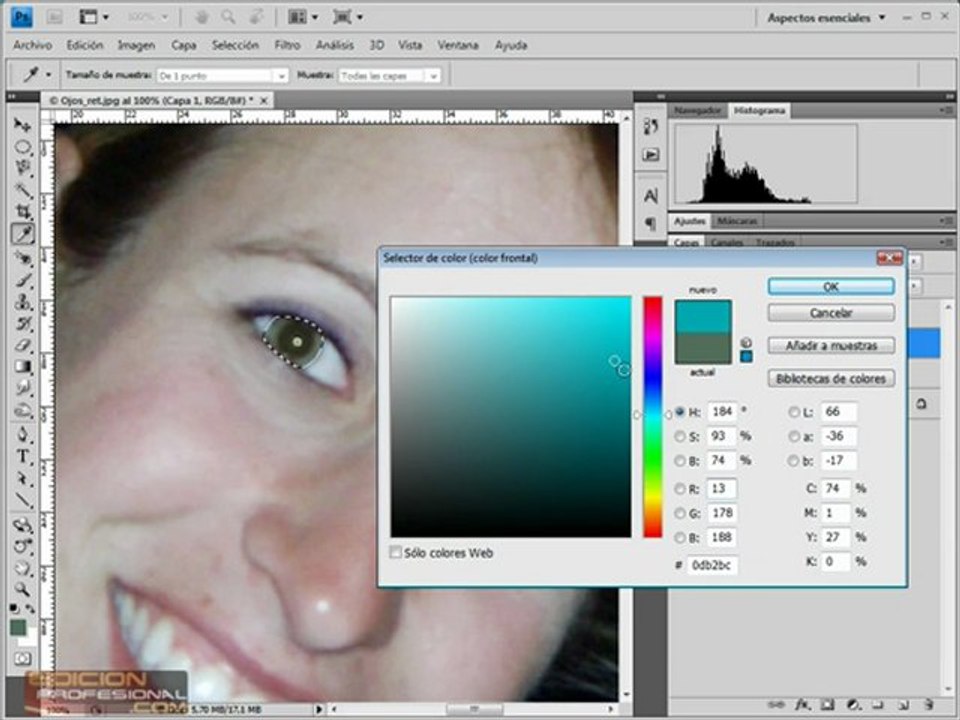960x720 pixels.
Task: Select the Eraser tool
Action: pyautogui.click(x=23, y=345)
